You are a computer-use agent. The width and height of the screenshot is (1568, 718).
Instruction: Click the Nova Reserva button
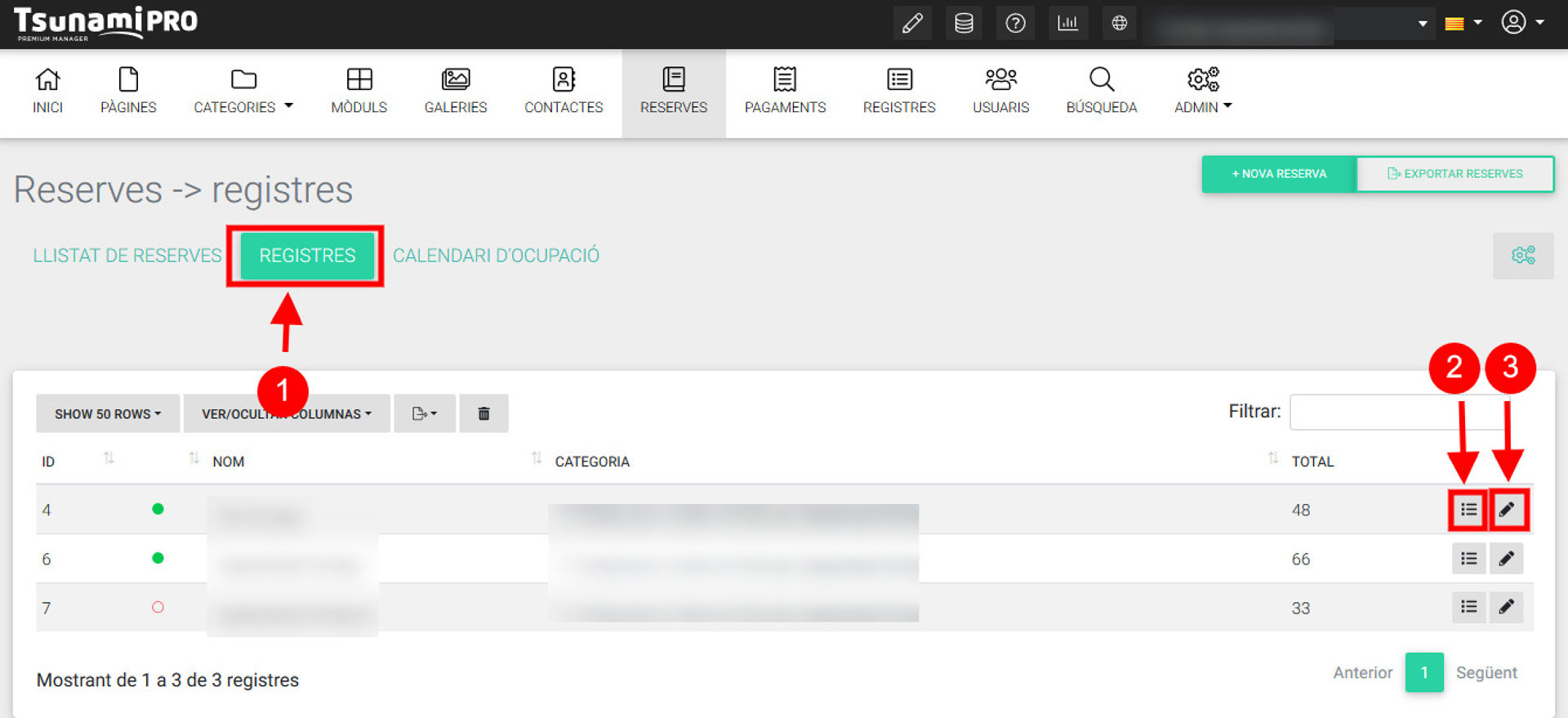pos(1279,174)
